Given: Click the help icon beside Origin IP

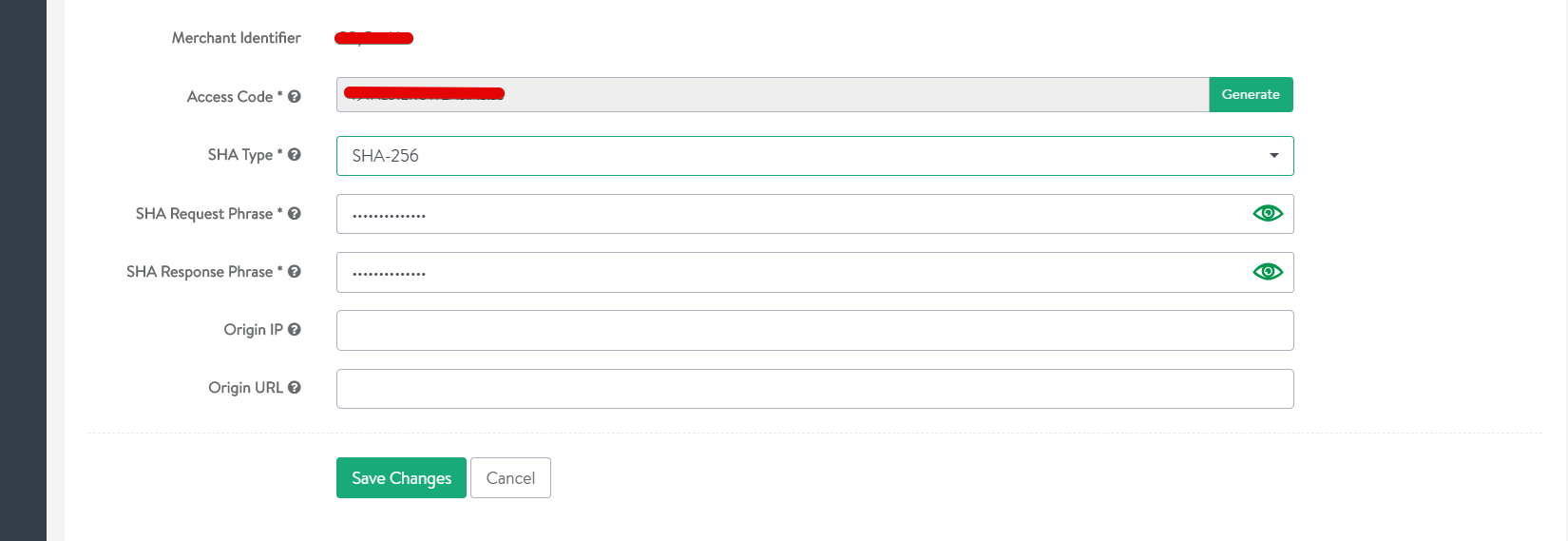Looking at the screenshot, I should pos(295,329).
